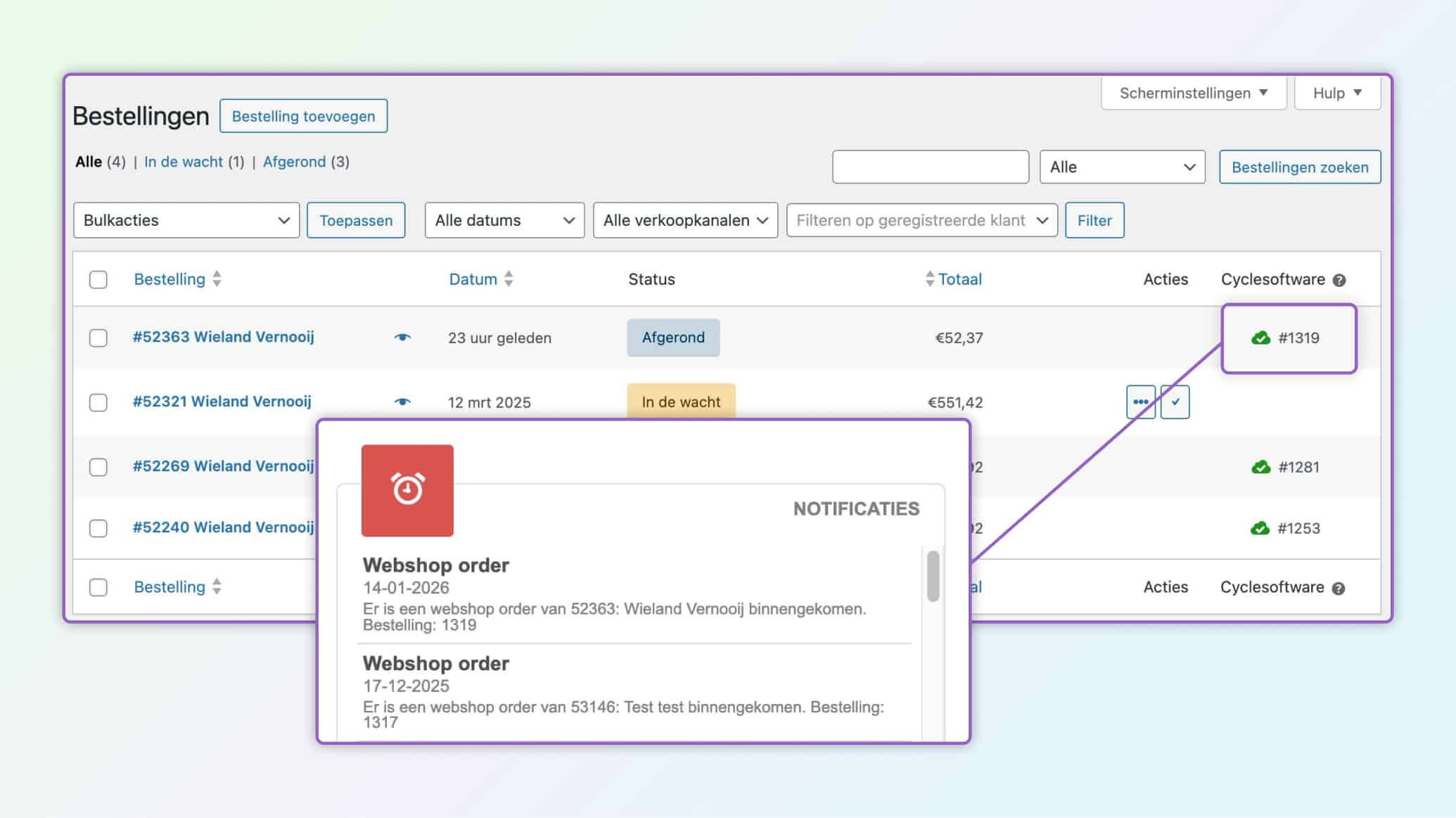Click the red alarm clock notifications icon
This screenshot has height=818, width=1456.
tap(407, 490)
